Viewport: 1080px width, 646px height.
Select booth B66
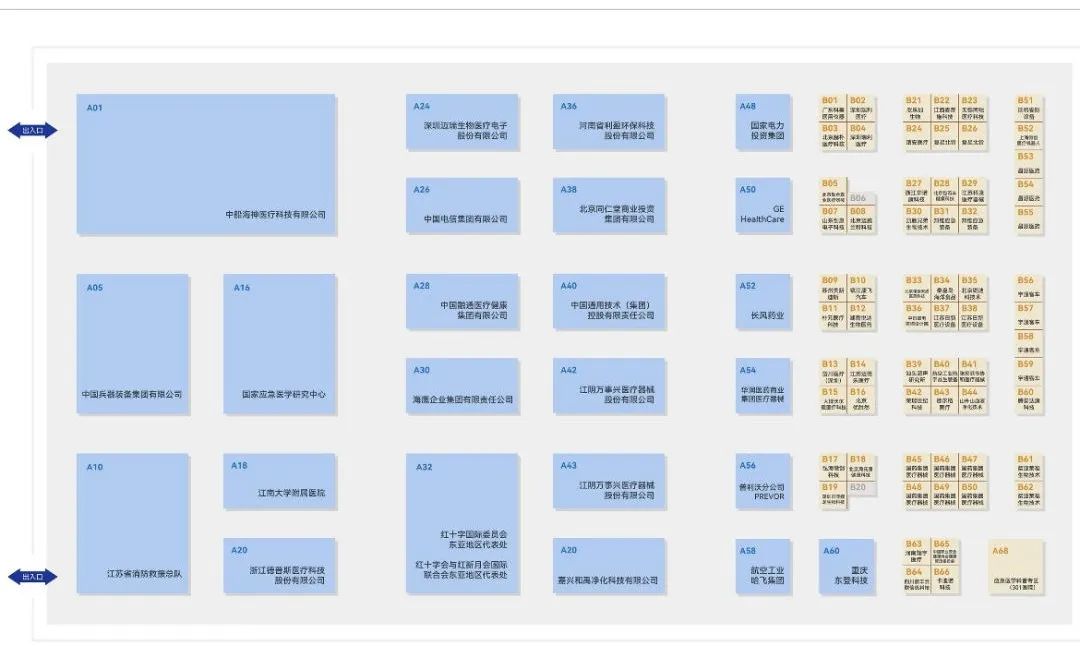[x=945, y=580]
